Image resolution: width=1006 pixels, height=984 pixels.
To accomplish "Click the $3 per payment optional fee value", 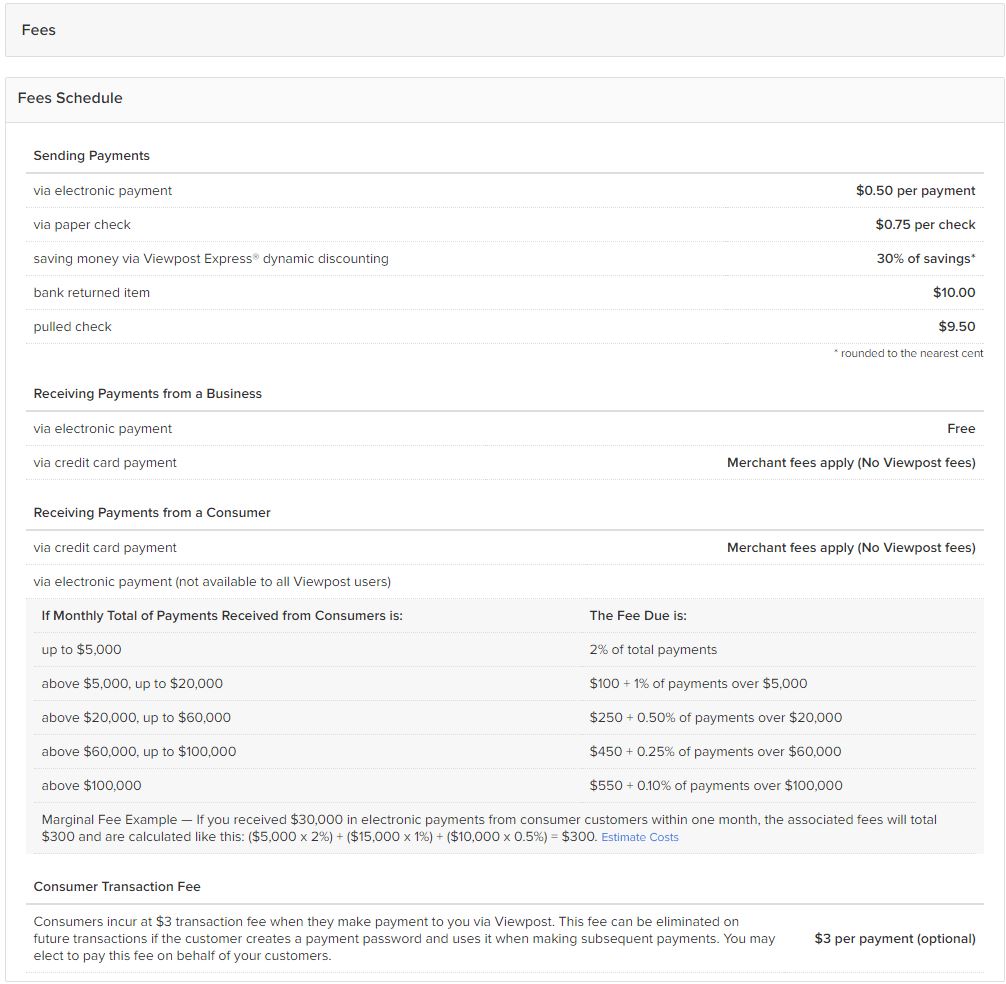I will [x=893, y=938].
